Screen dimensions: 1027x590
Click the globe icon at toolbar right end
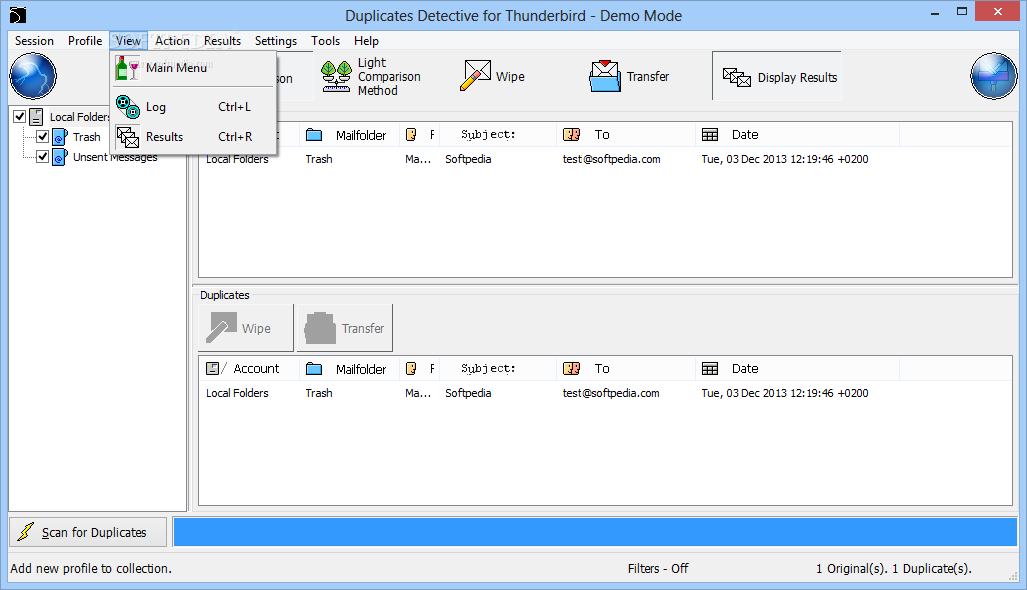[x=994, y=76]
